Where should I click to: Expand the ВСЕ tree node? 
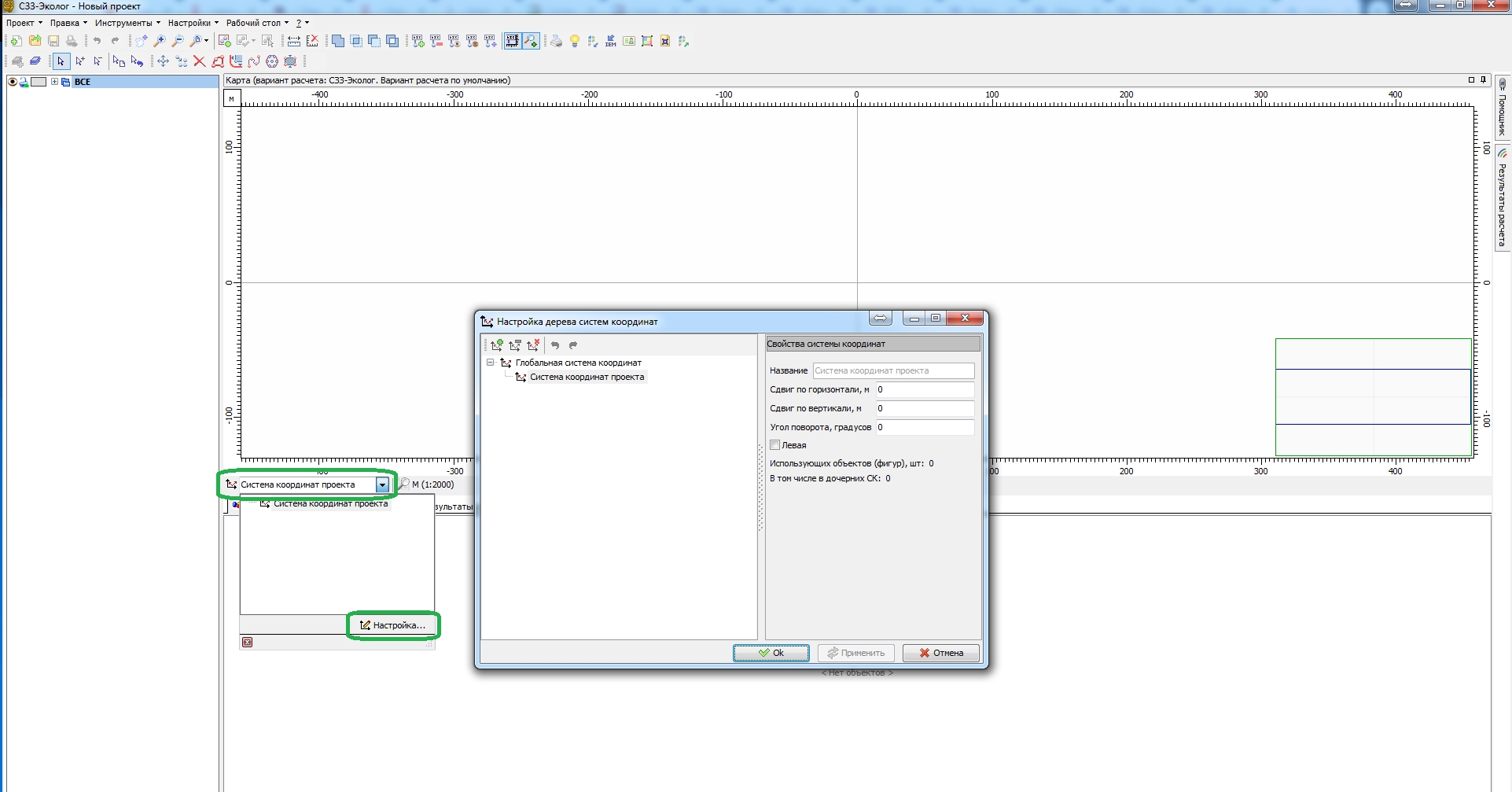pos(54,82)
